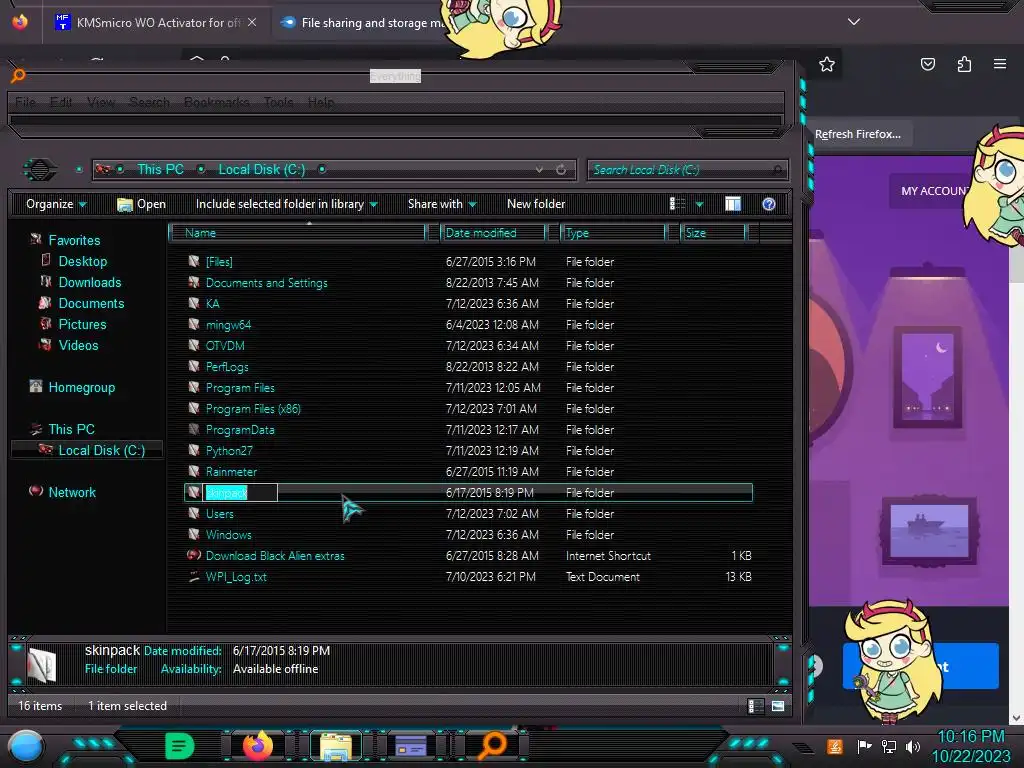Click the volume tray icon
Screen dimensions: 1024x768
tap(913, 746)
